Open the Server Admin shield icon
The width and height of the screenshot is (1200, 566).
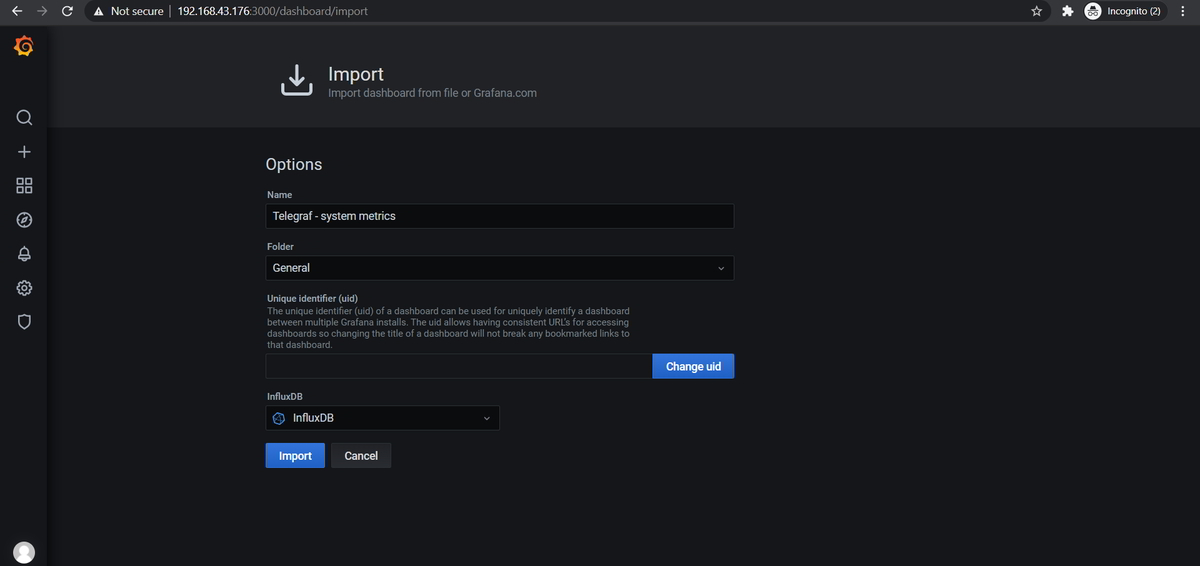pyautogui.click(x=24, y=322)
